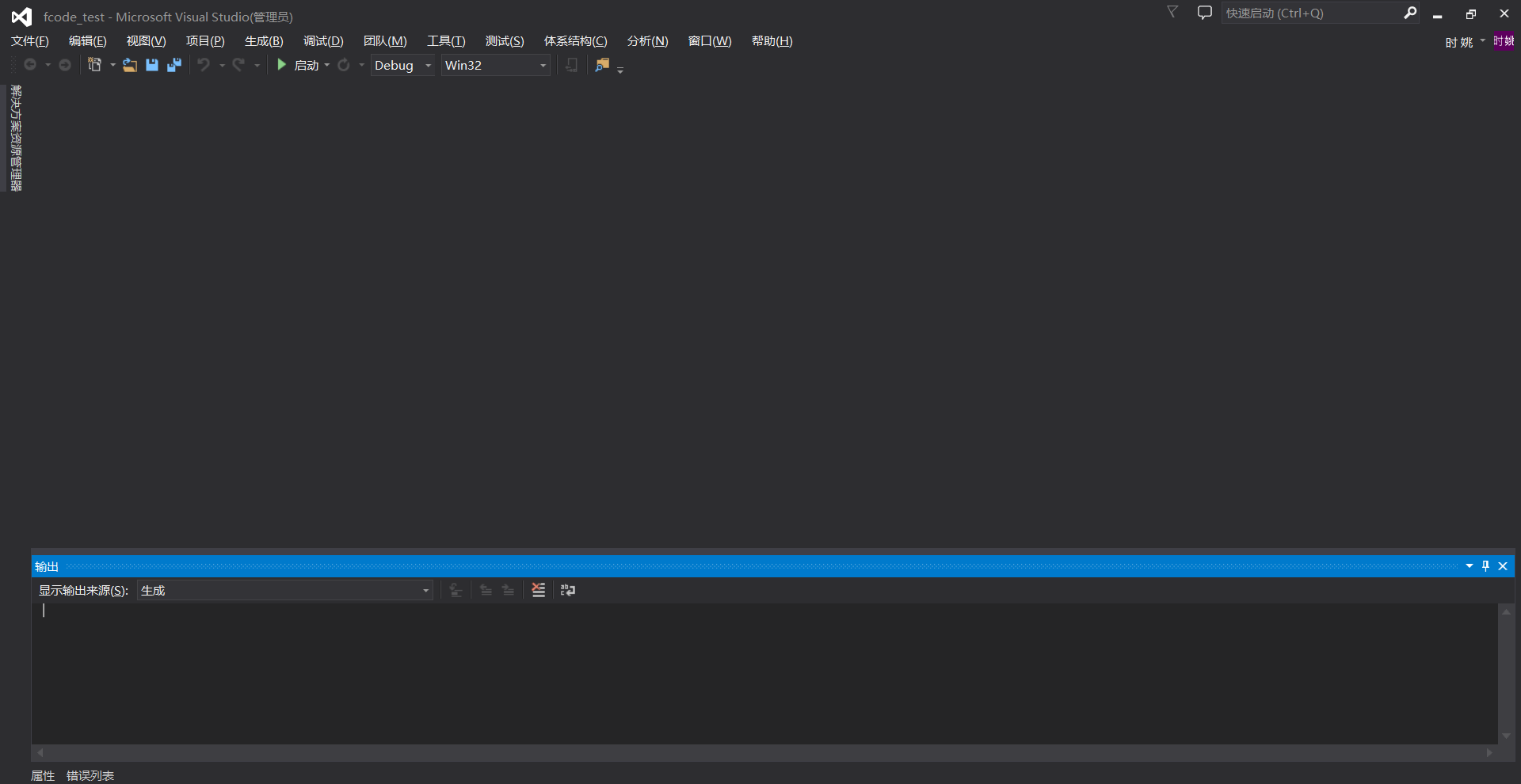Screen dimensions: 1521x784
Task: Open the 分析(N) menu
Action: [648, 41]
